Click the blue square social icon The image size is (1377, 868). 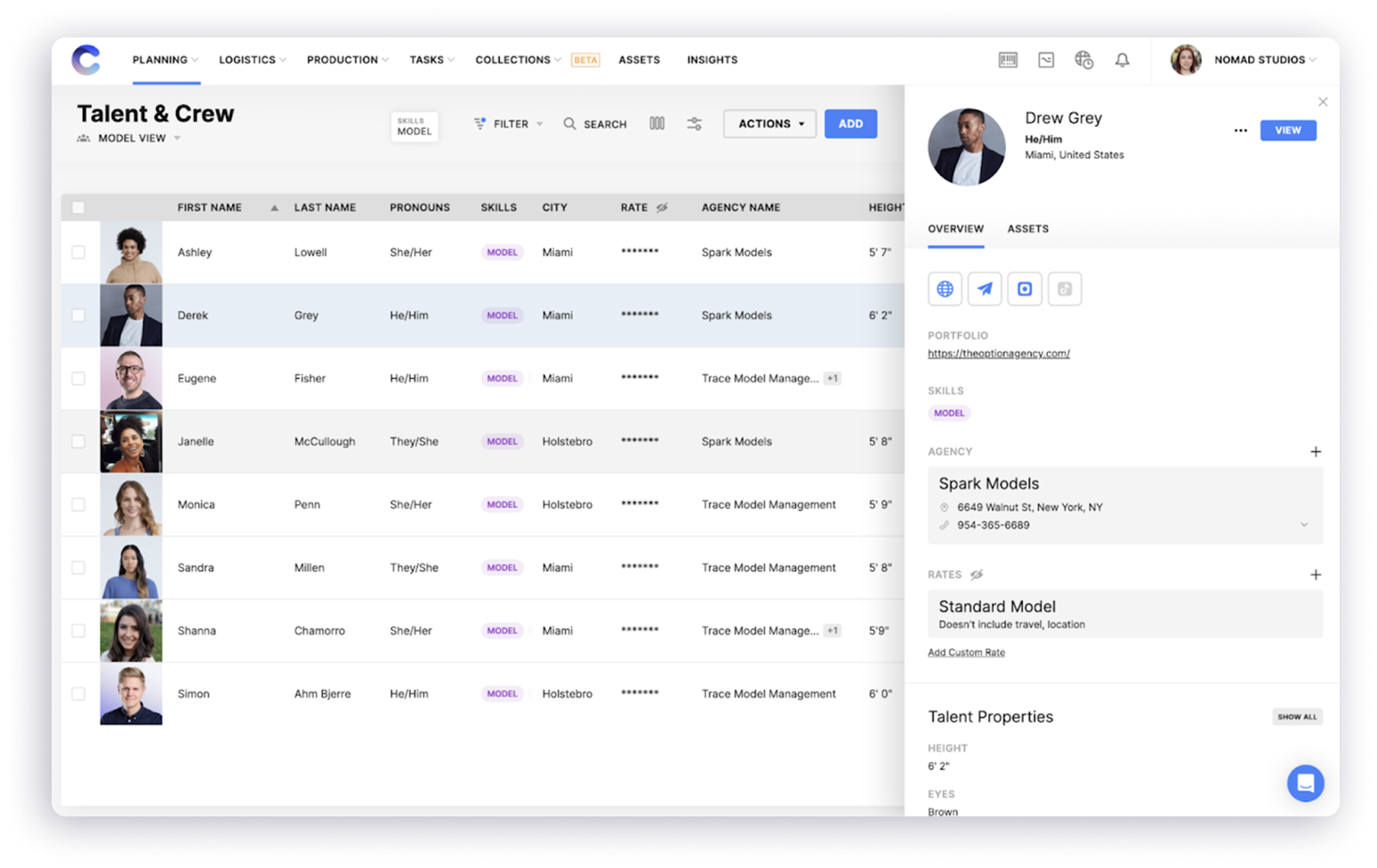[x=1025, y=289]
